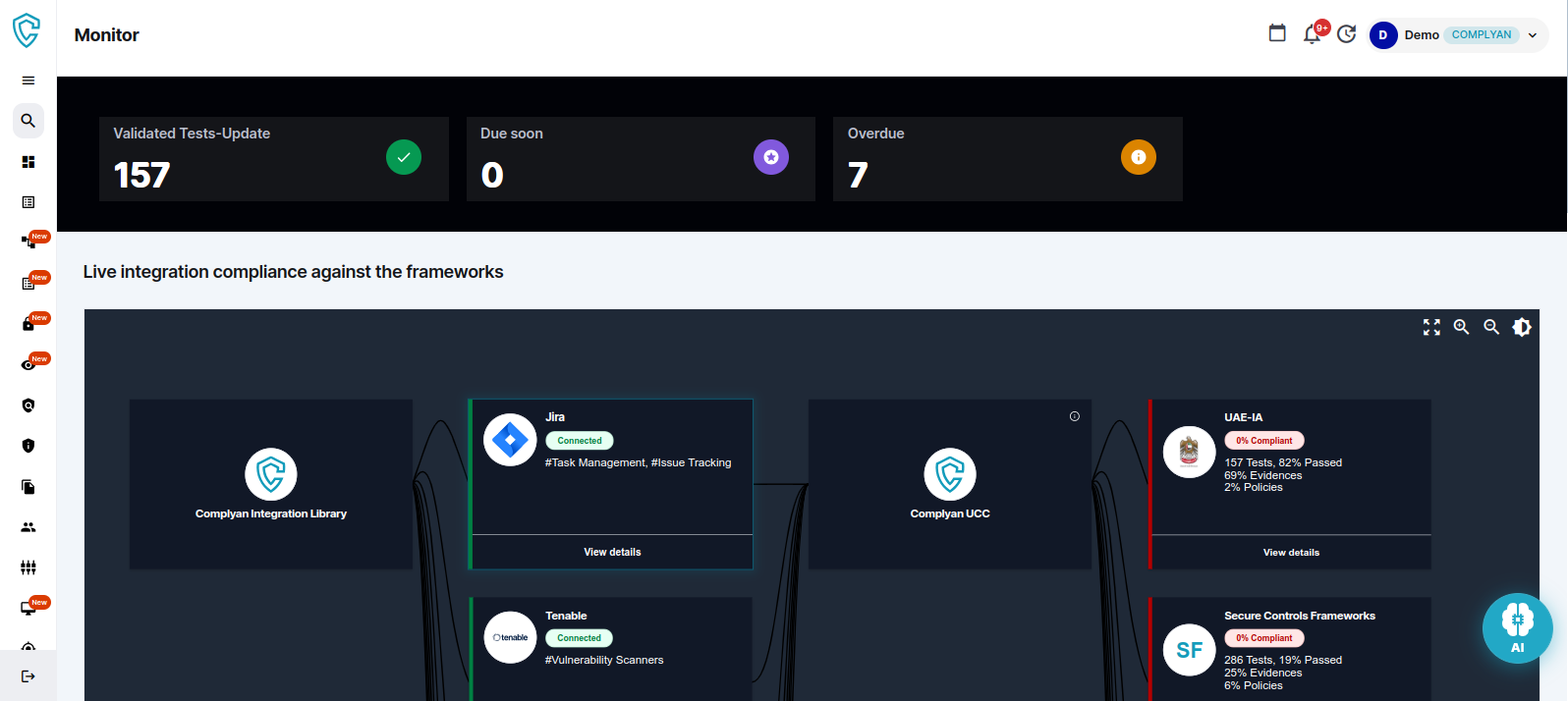1568x701 pixels.
Task: Click the purple star icon on the Due soon card
Action: tap(771, 157)
